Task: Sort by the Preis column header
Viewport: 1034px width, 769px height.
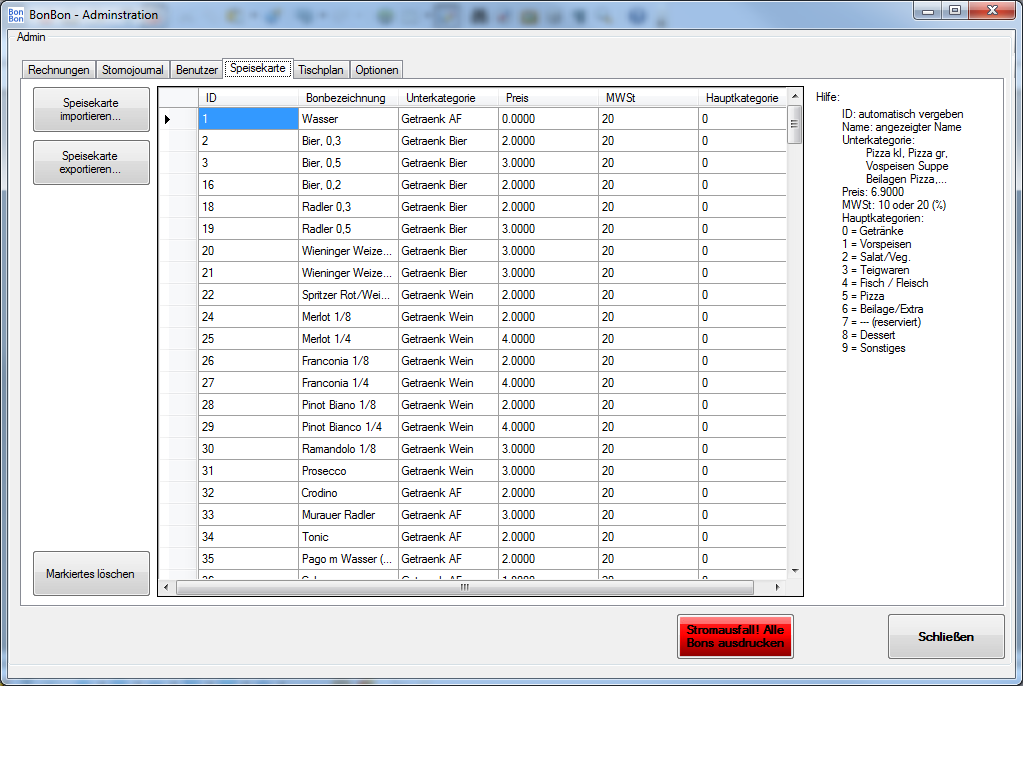Action: [548, 98]
